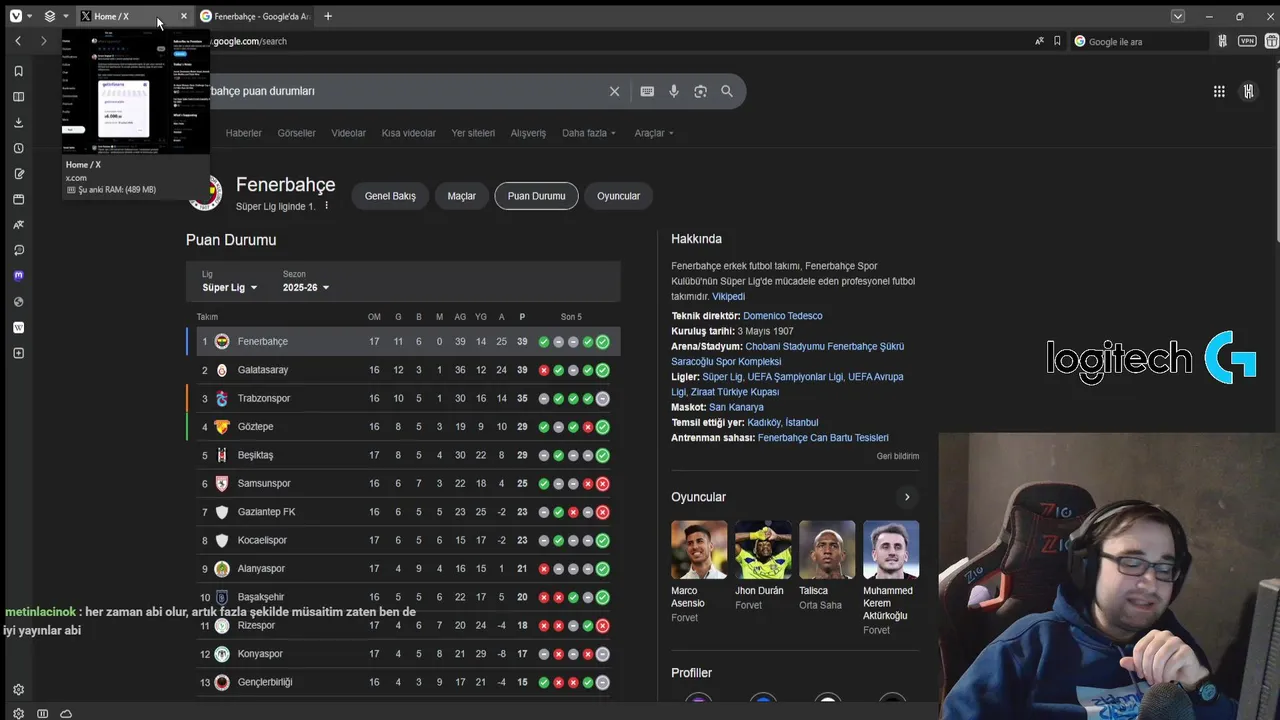Open the on-screen keyboard input tool
1280x720 pixels.
pos(647,91)
